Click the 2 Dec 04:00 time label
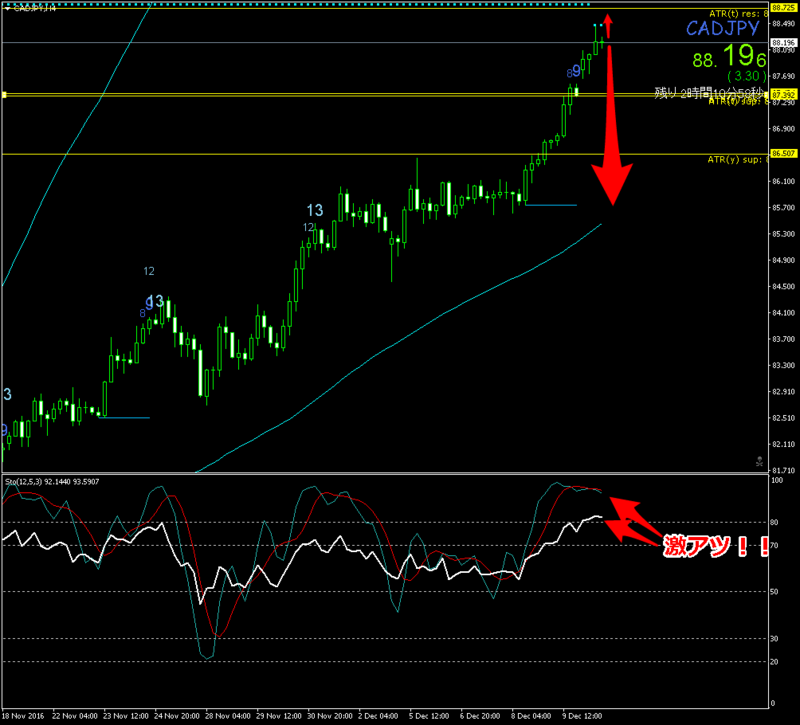This screenshot has height=725, width=800. 379,716
